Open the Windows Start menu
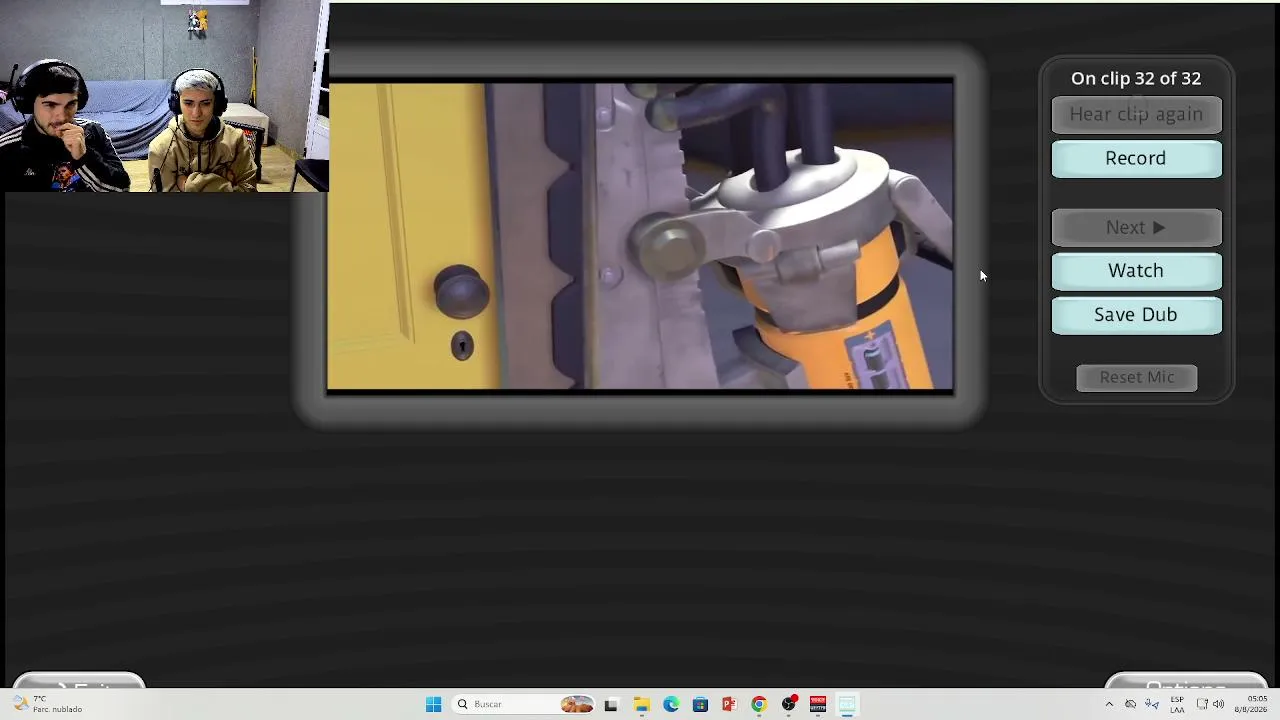 [433, 704]
